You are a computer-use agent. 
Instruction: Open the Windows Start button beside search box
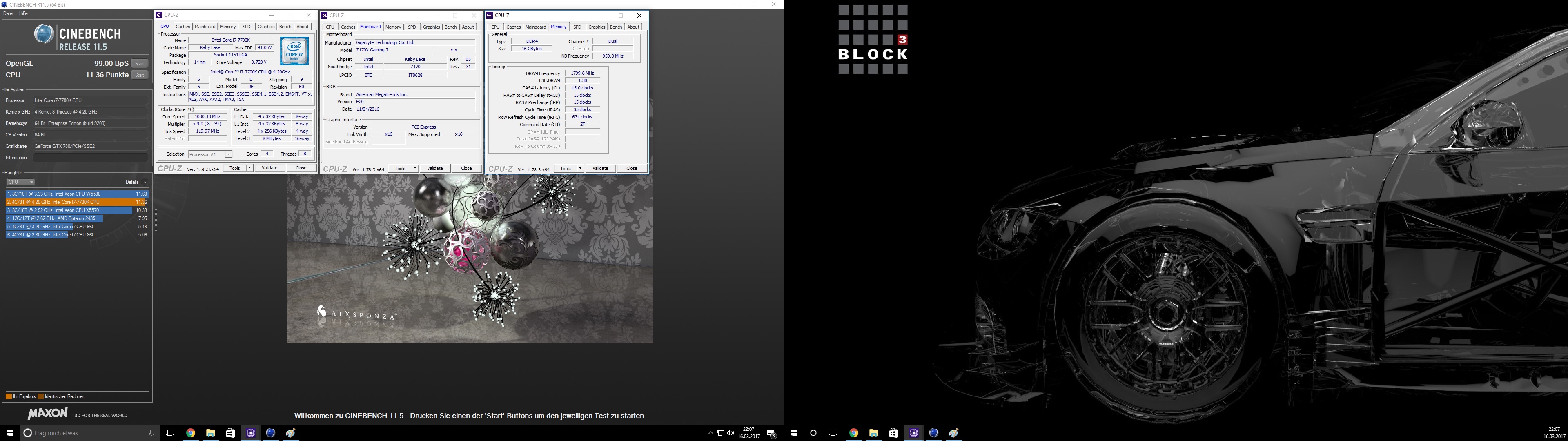(x=10, y=433)
